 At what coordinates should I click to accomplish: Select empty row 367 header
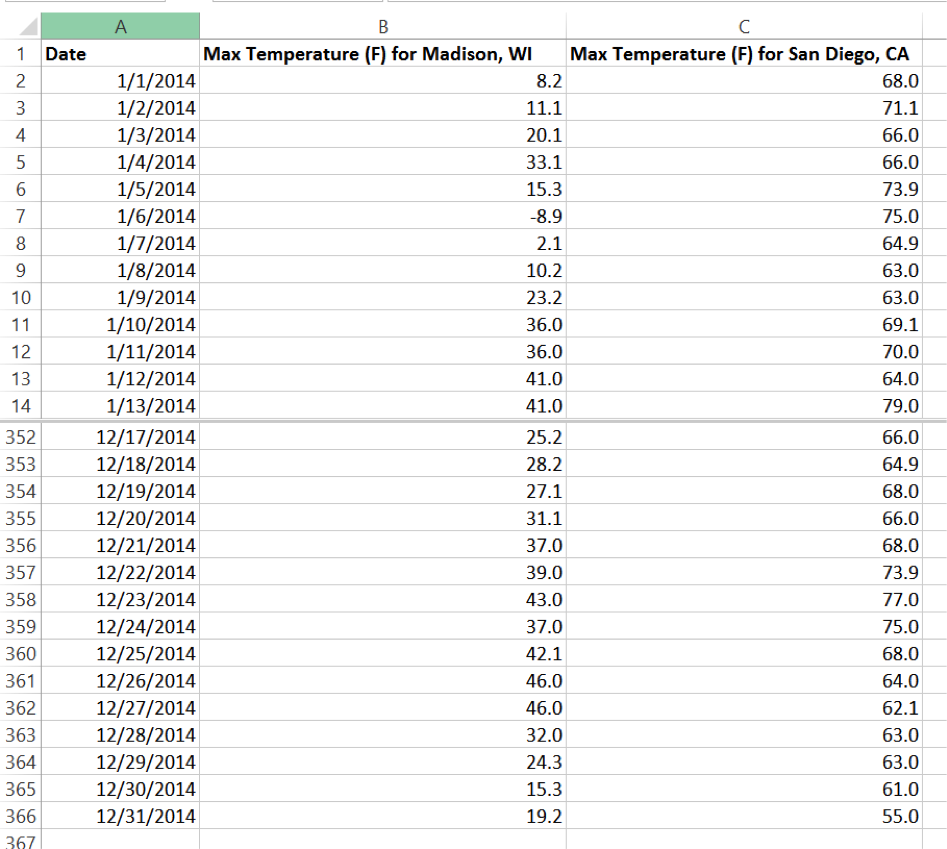20,841
